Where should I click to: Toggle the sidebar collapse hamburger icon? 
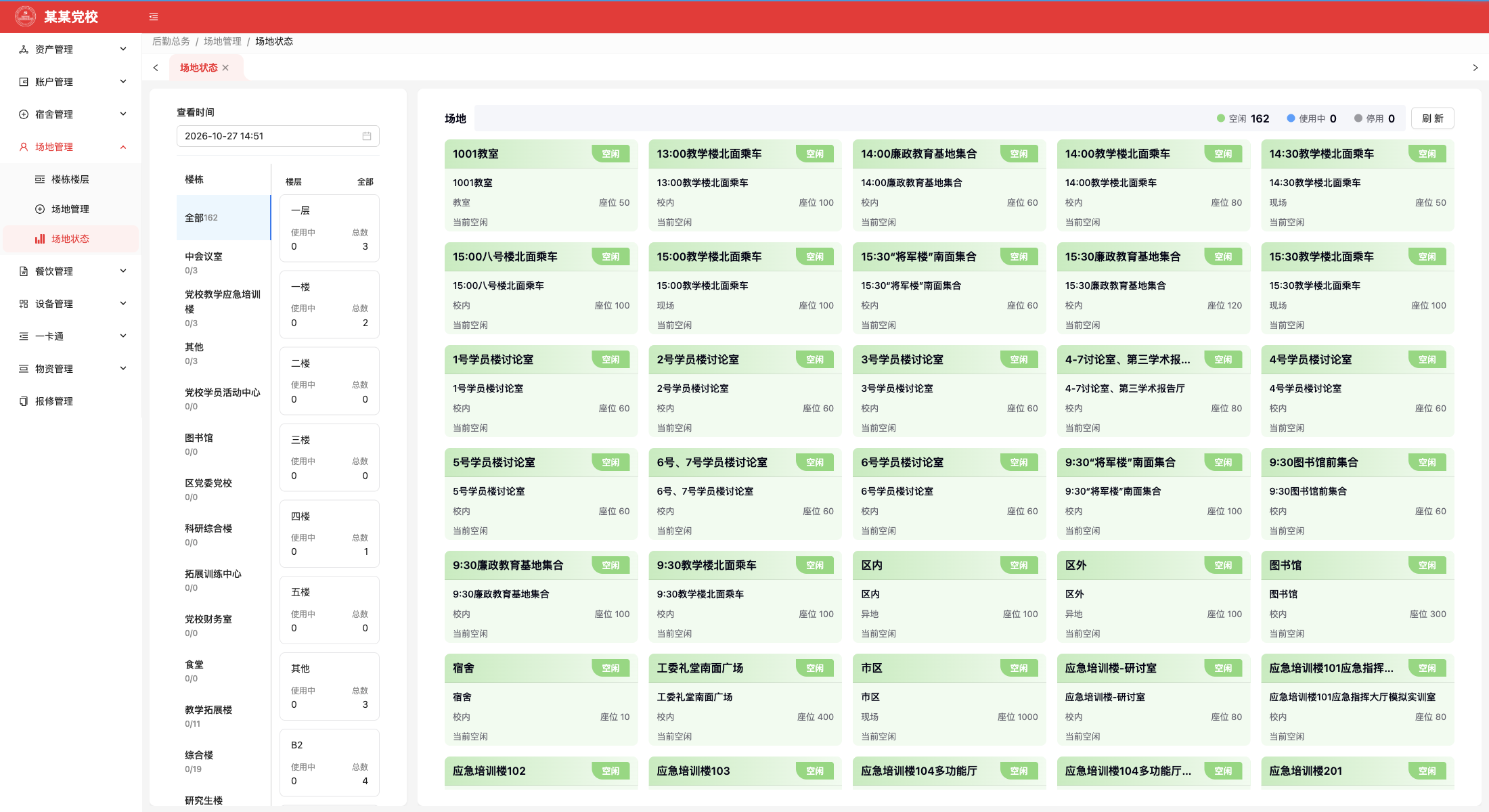[154, 17]
